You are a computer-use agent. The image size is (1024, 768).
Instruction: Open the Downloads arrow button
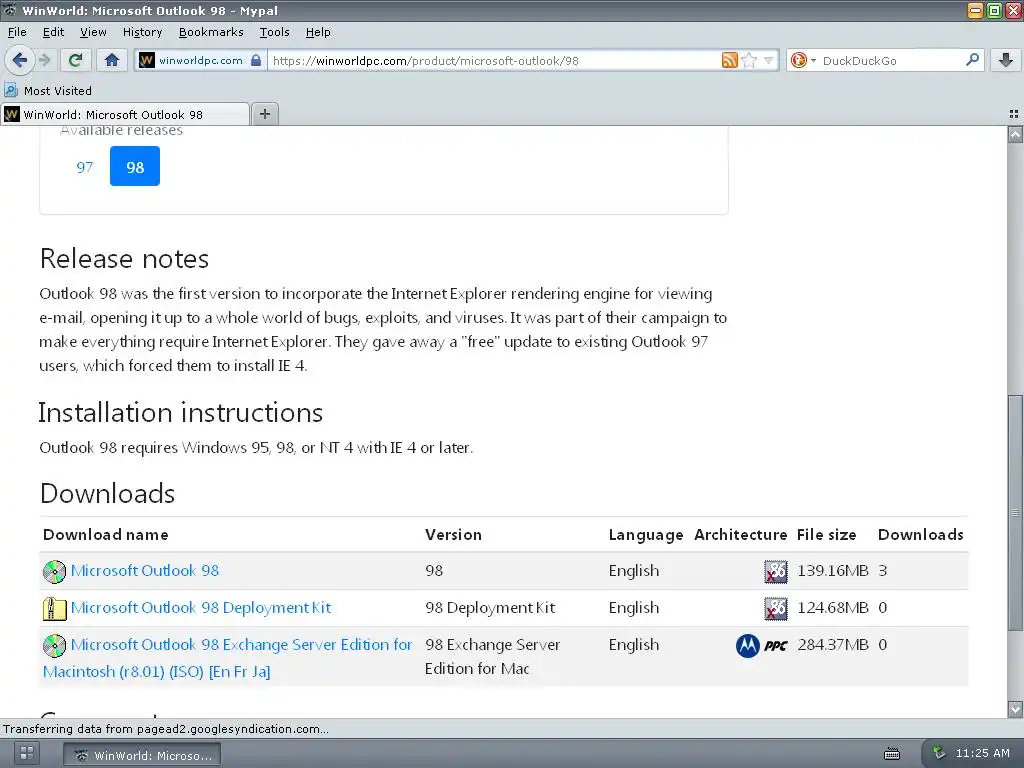click(1006, 61)
